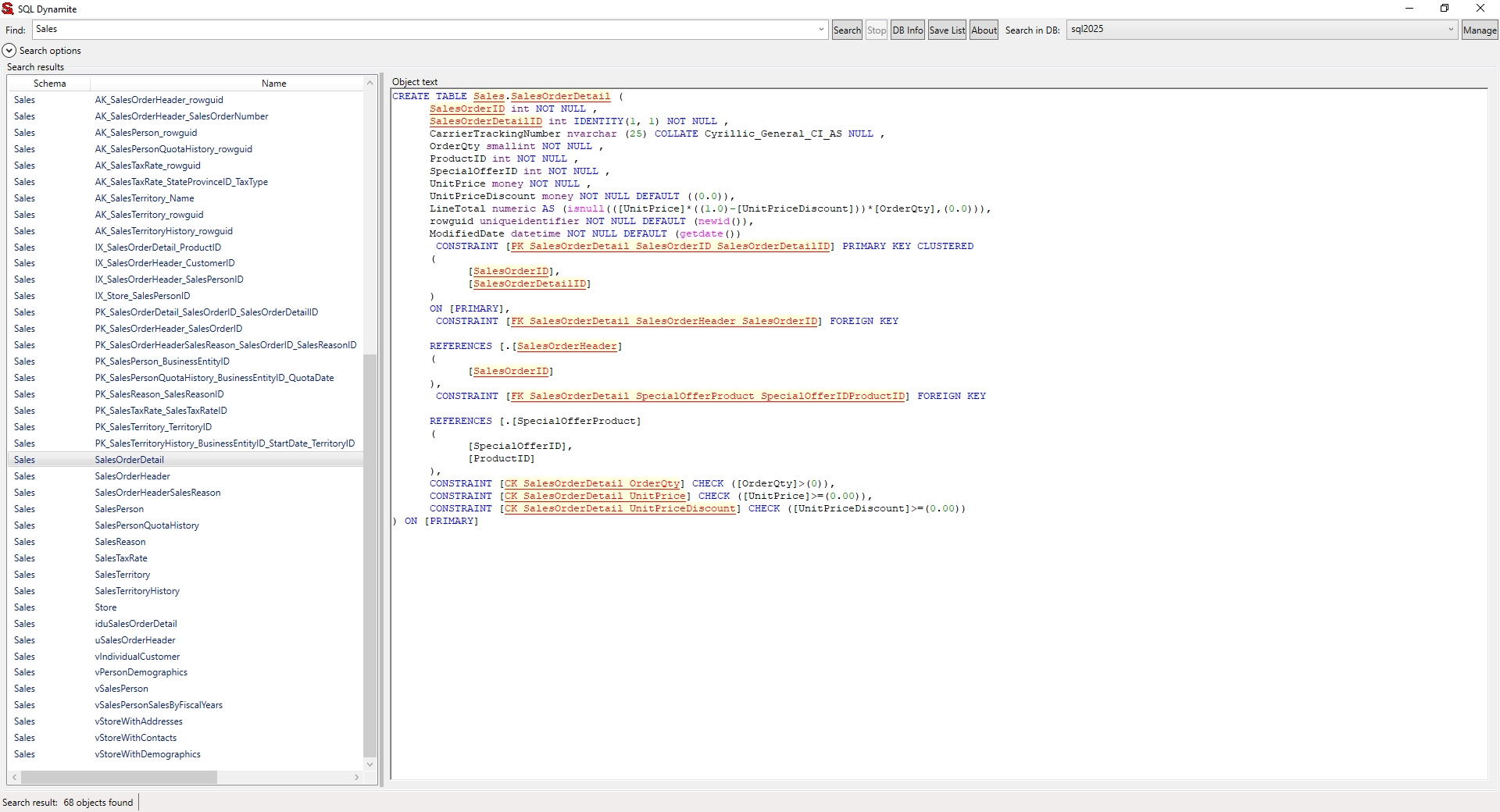The height and width of the screenshot is (812, 1500).
Task: Select AK_SalesTerritory_Name in results
Action: 145,198
